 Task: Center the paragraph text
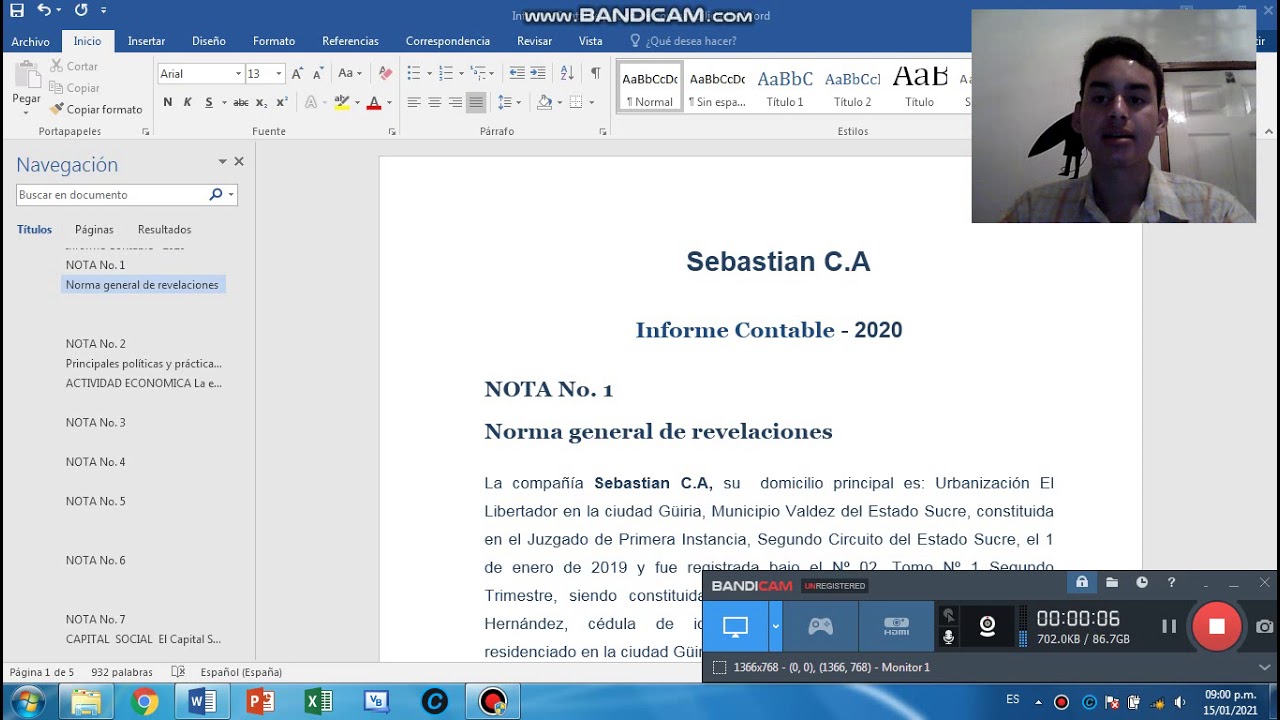(435, 102)
